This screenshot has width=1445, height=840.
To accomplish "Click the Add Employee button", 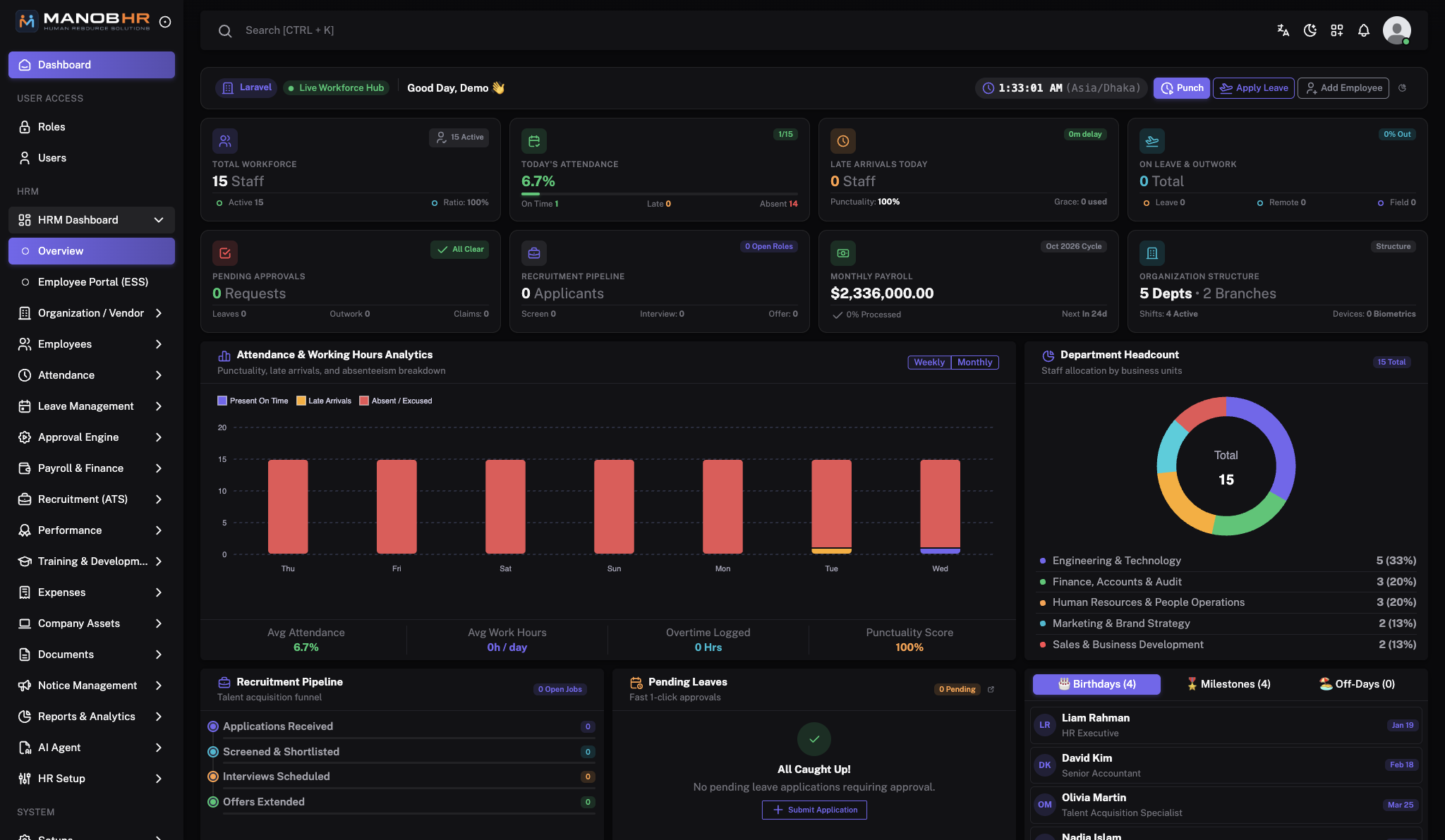I will tap(1343, 88).
